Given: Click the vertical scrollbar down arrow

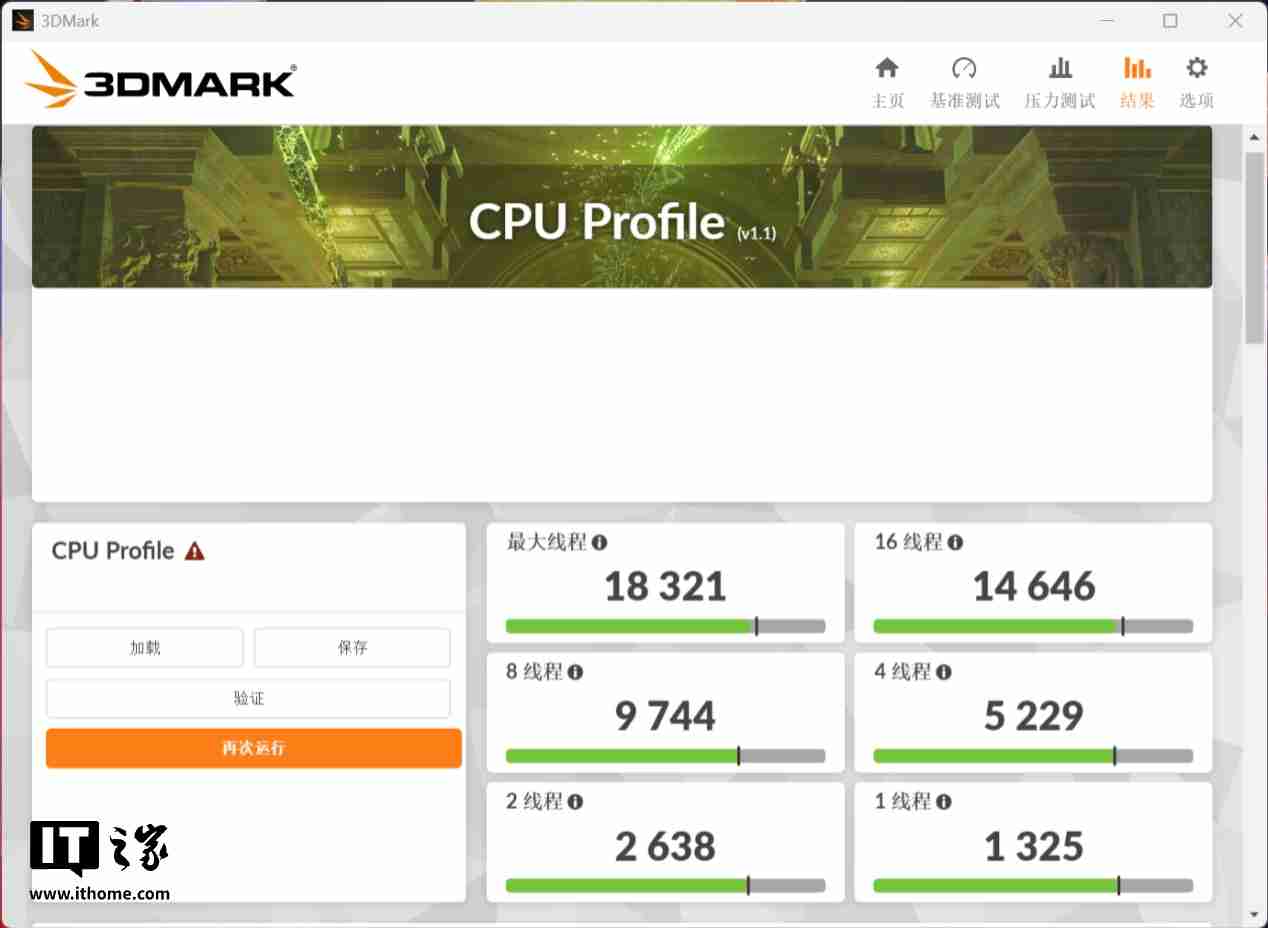Looking at the screenshot, I should click(x=1254, y=914).
